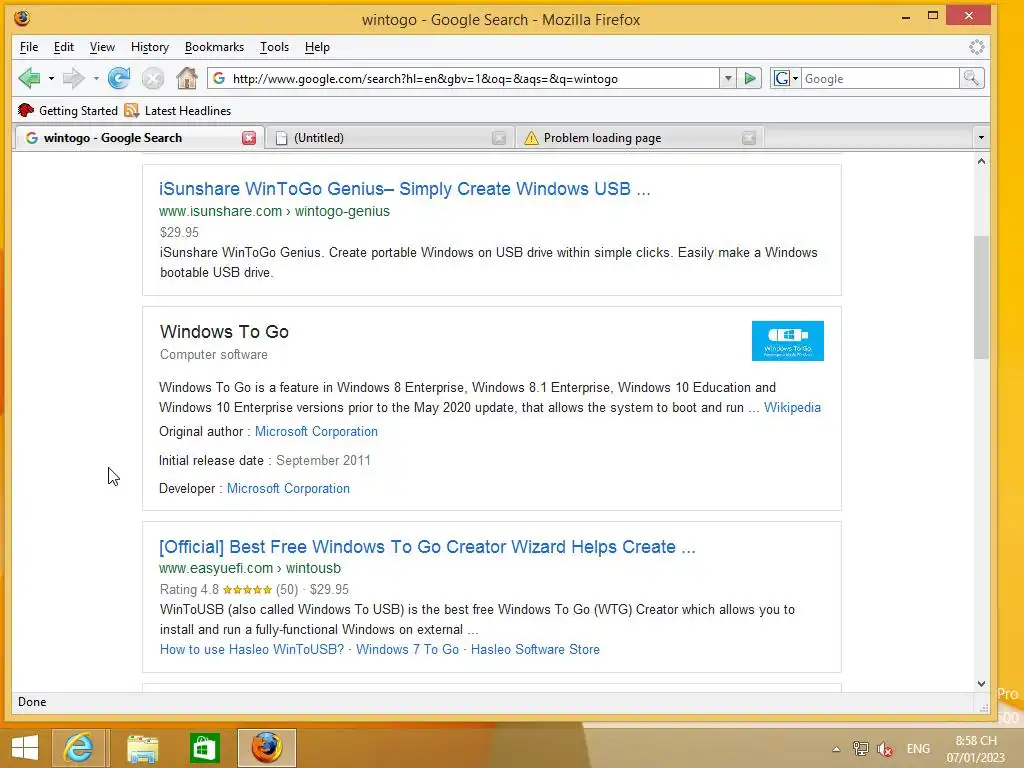Screen dimensions: 1024x768
Task: Click the muted volume tray icon
Action: 886,749
